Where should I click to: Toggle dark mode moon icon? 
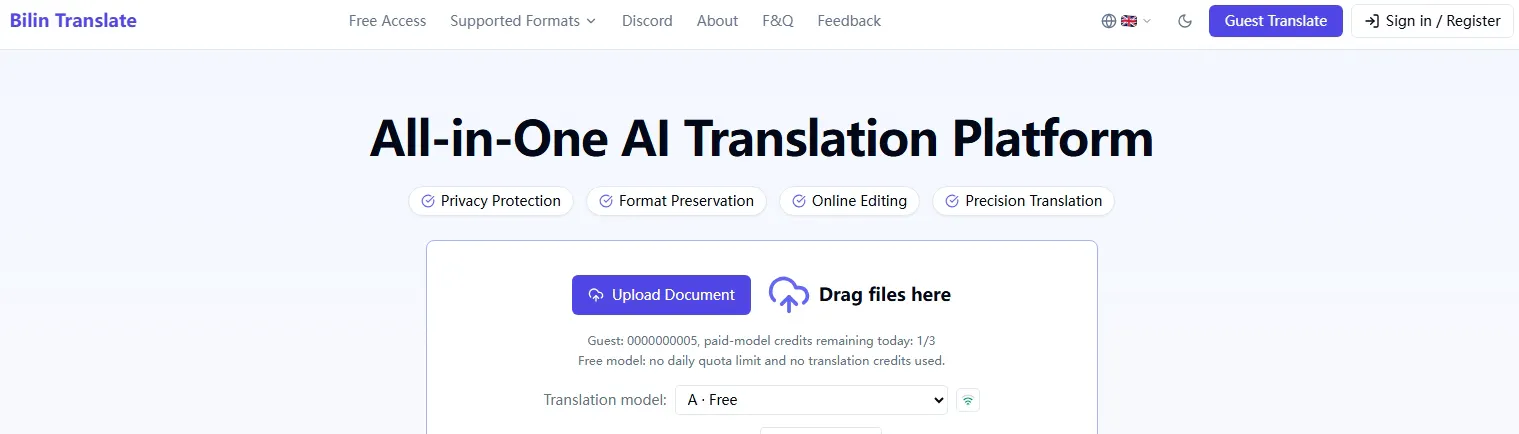(1185, 21)
